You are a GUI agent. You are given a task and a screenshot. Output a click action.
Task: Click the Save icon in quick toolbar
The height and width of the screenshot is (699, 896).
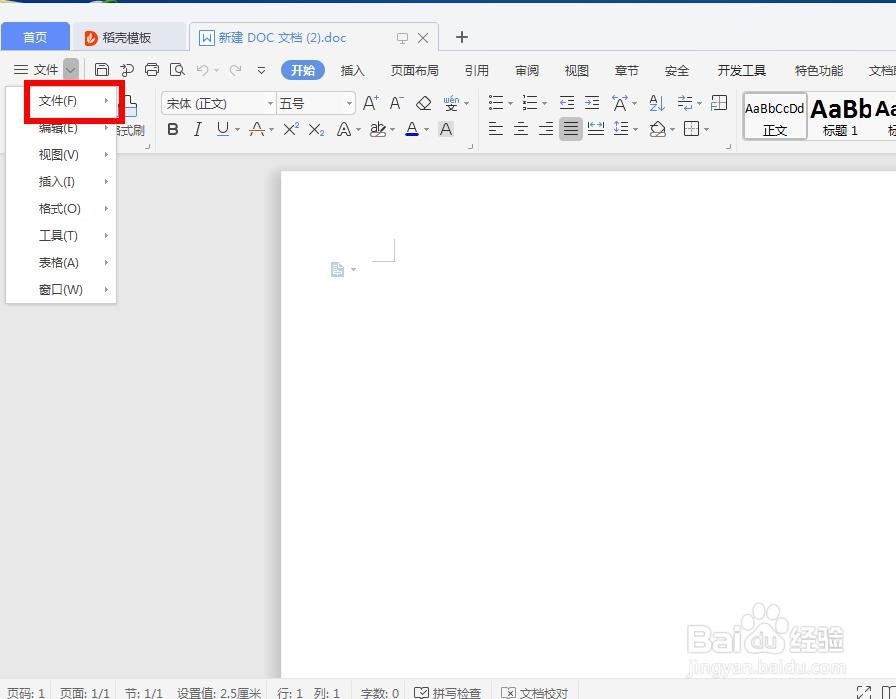[x=102, y=70]
